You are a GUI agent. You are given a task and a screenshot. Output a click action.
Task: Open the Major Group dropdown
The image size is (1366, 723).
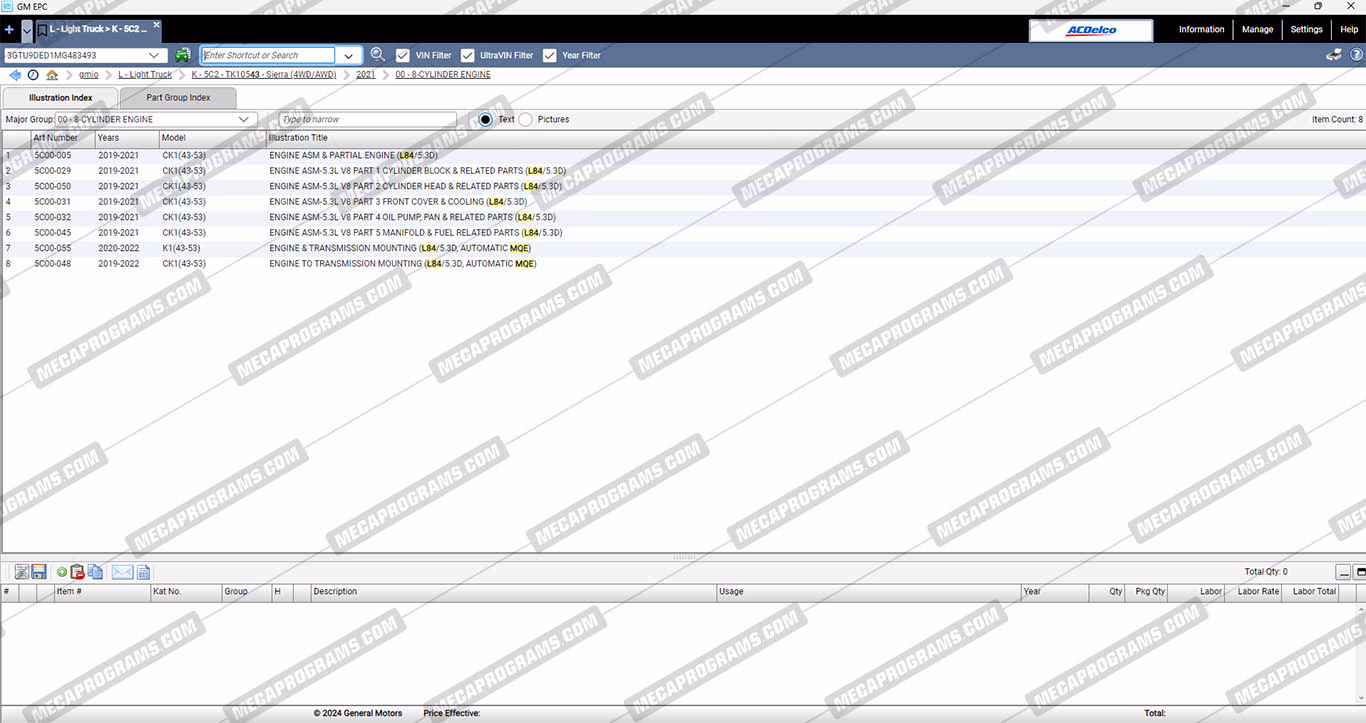243,119
